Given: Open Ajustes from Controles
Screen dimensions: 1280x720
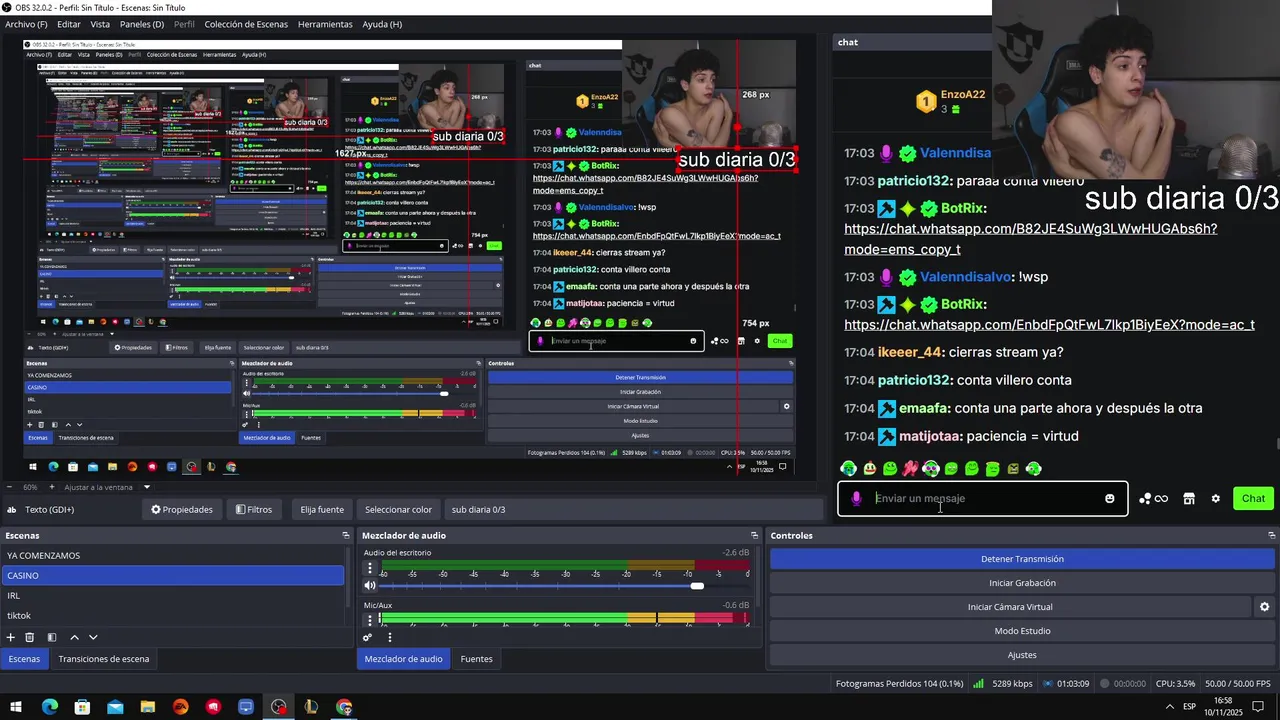Looking at the screenshot, I should (1022, 655).
